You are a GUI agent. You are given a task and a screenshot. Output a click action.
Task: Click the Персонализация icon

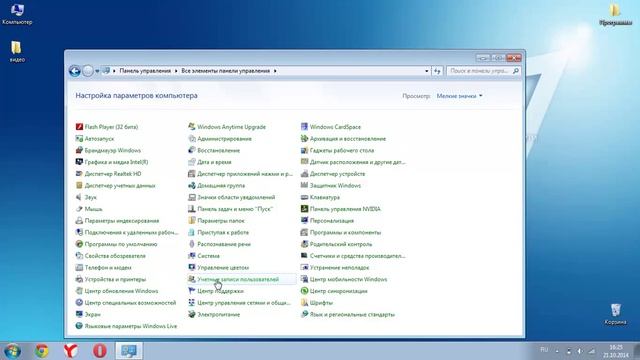(304, 221)
